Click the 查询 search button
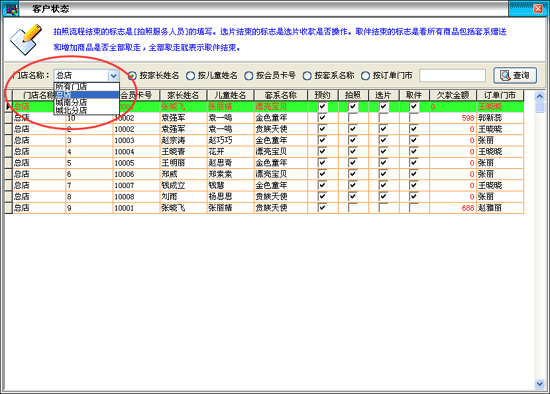The image size is (550, 394). point(515,75)
